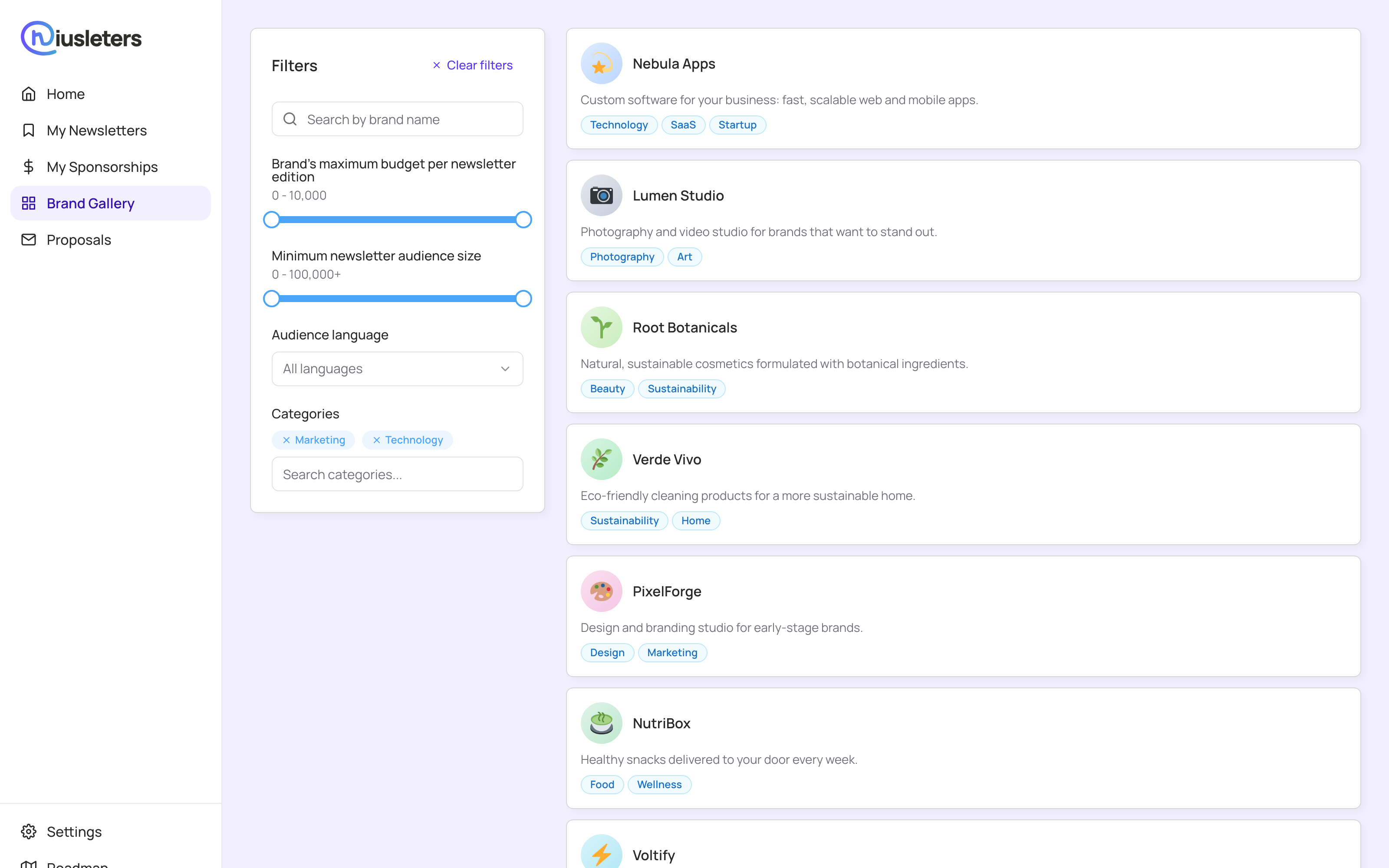
Task: Click the Nebula Apps star avatar
Action: pyautogui.click(x=601, y=63)
